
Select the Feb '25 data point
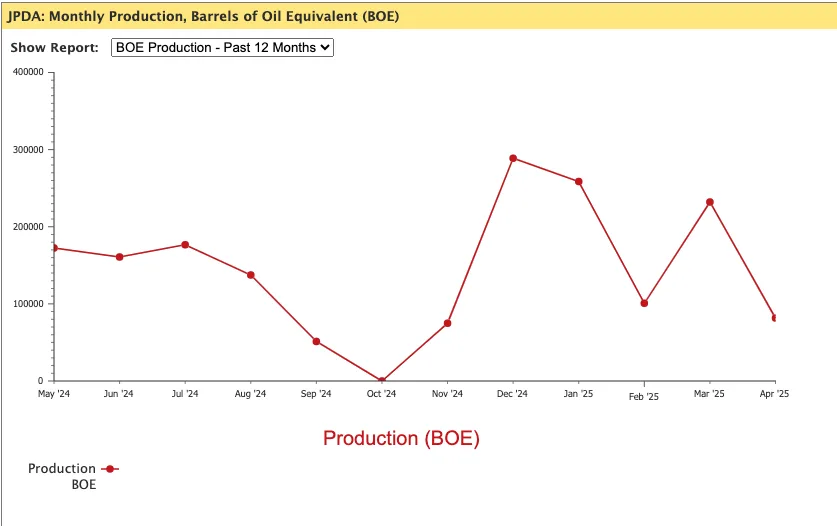tap(644, 303)
